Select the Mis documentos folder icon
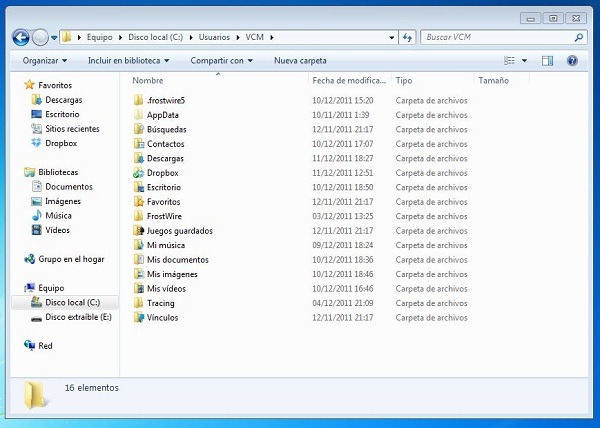Image resolution: width=600 pixels, height=428 pixels. point(139,259)
